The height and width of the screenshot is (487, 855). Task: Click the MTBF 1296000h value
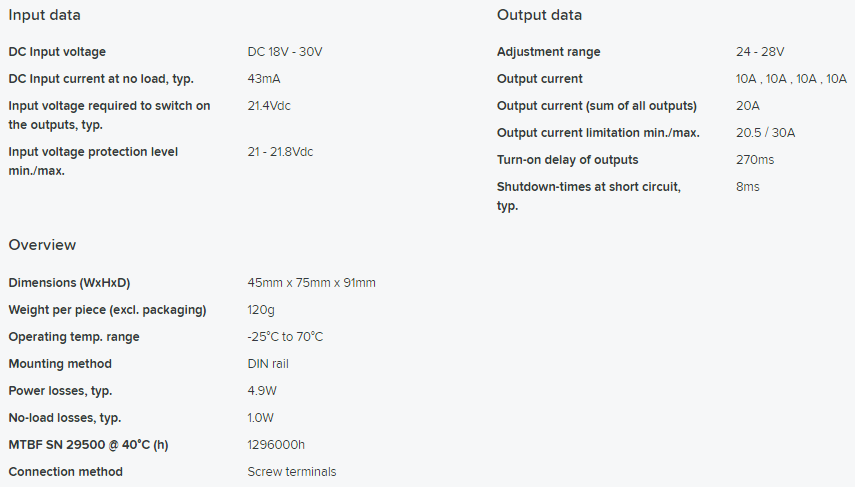[x=276, y=444]
